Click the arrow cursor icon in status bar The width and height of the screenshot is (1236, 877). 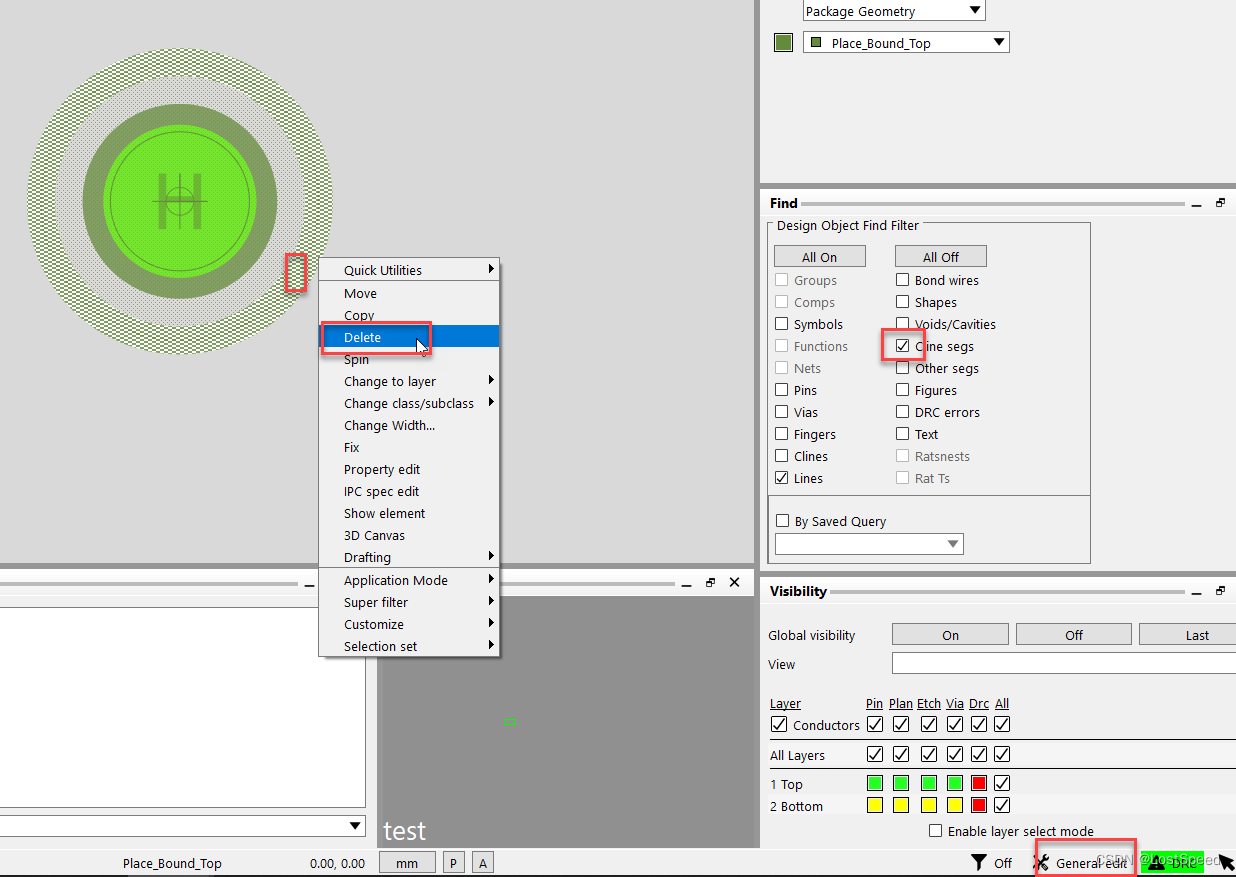[1226, 863]
